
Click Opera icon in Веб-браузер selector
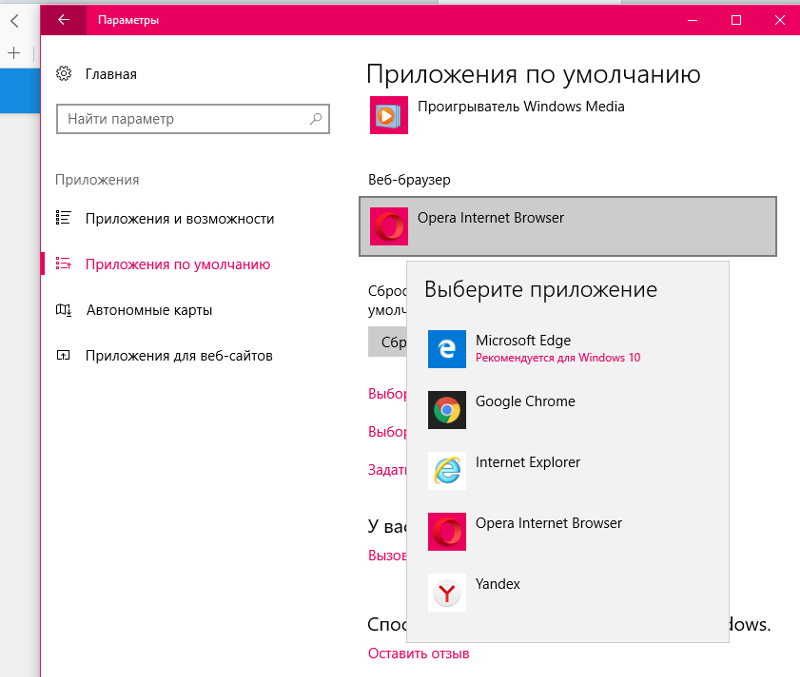tap(389, 226)
